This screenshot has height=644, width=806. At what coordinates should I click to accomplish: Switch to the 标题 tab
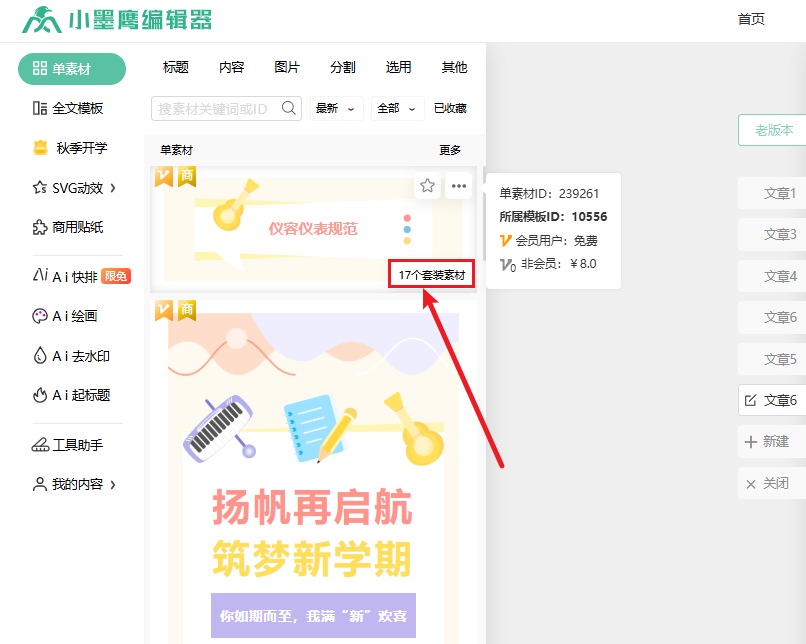175,67
